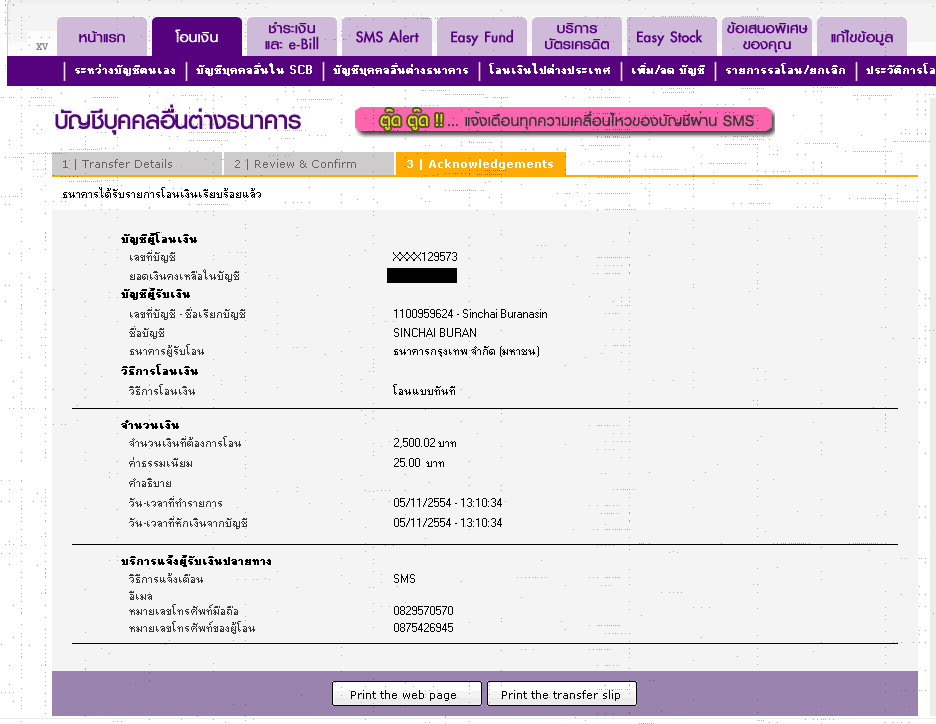The width and height of the screenshot is (936, 724).
Task: Click the pink SMS notification banner
Action: pyautogui.click(x=564, y=121)
